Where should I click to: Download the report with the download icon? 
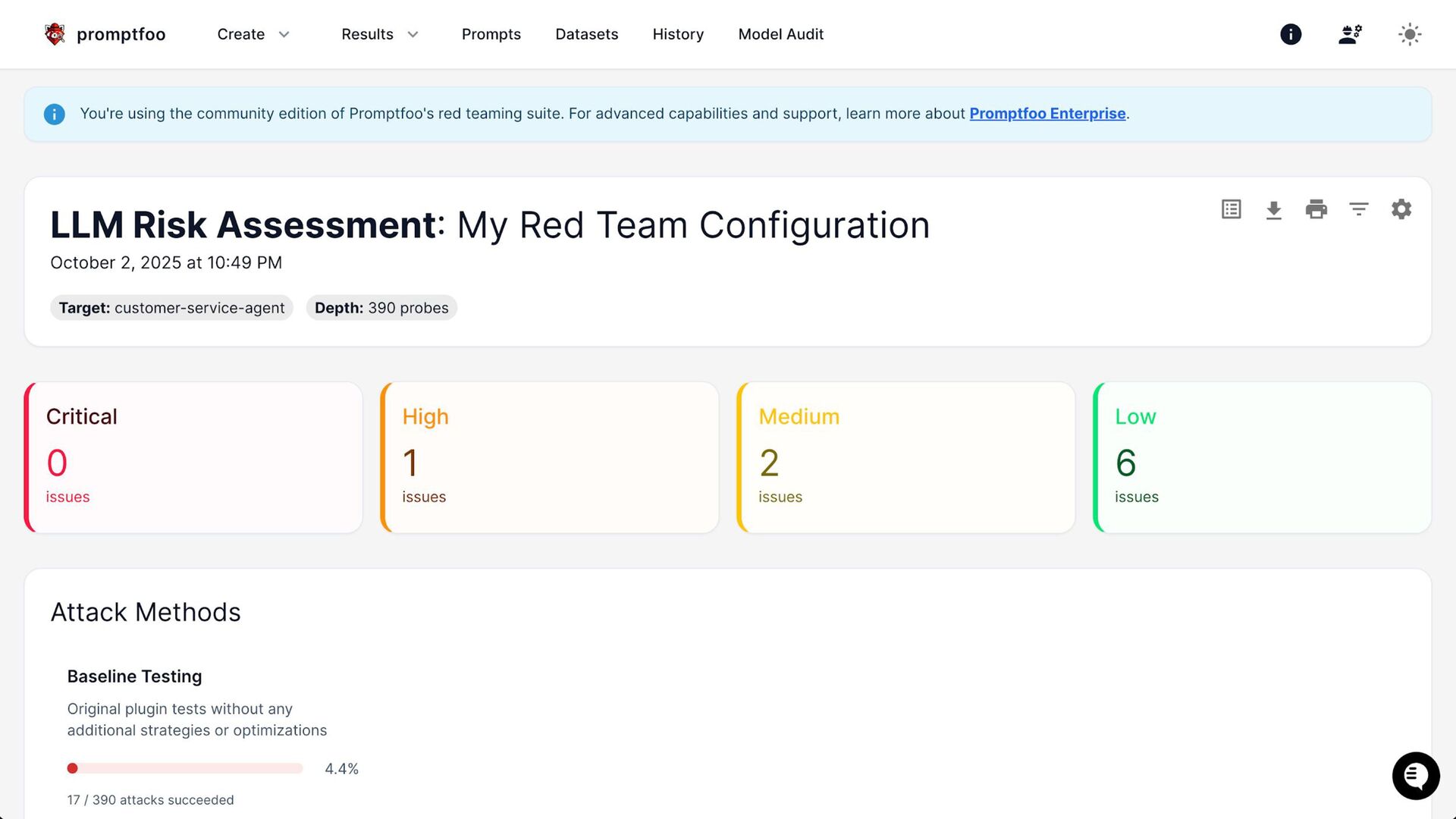coord(1273,209)
